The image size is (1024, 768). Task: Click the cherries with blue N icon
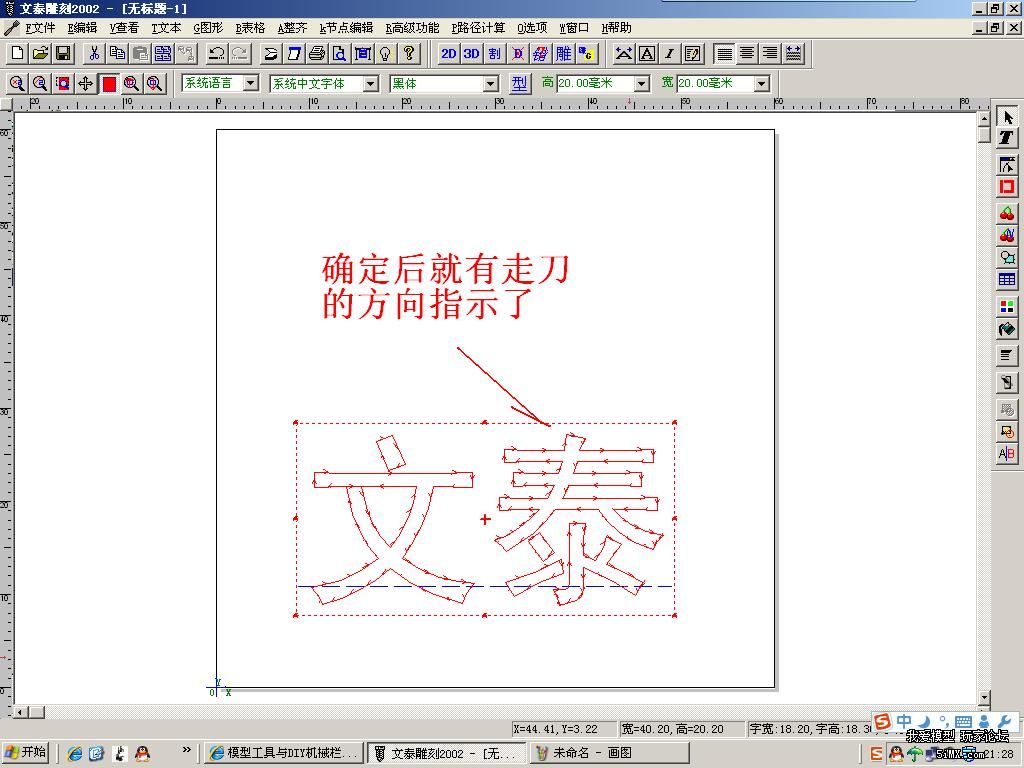pos(1007,235)
